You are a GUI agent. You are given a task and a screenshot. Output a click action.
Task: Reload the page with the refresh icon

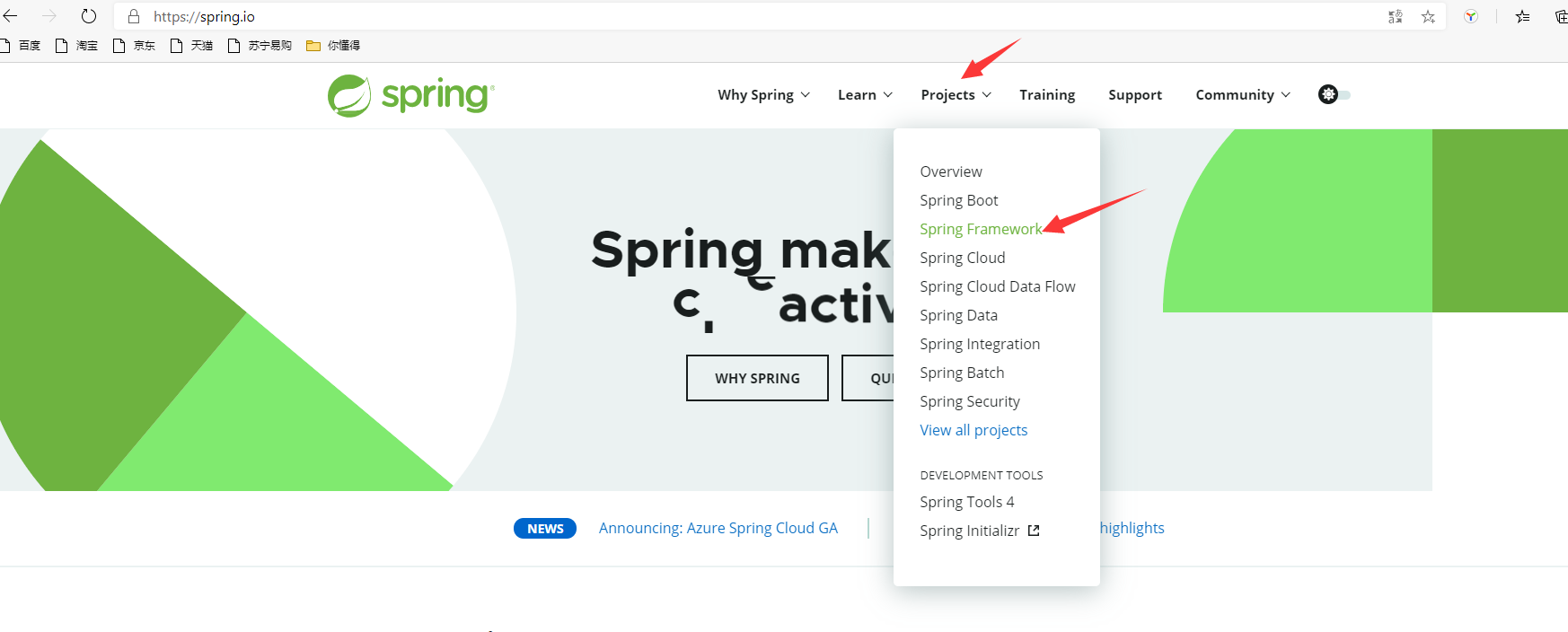(x=88, y=16)
